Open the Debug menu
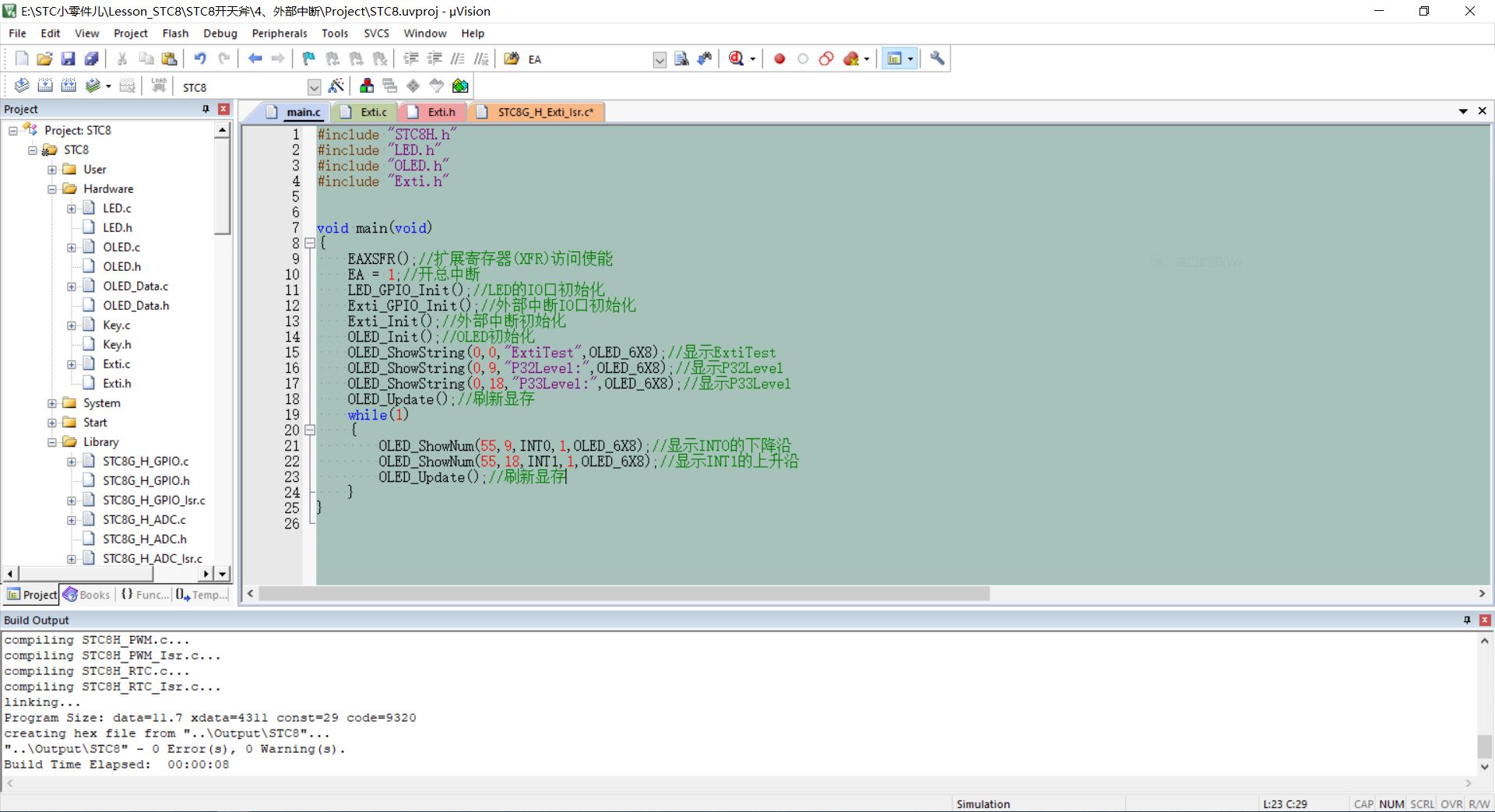Image resolution: width=1495 pixels, height=812 pixels. 220,33
